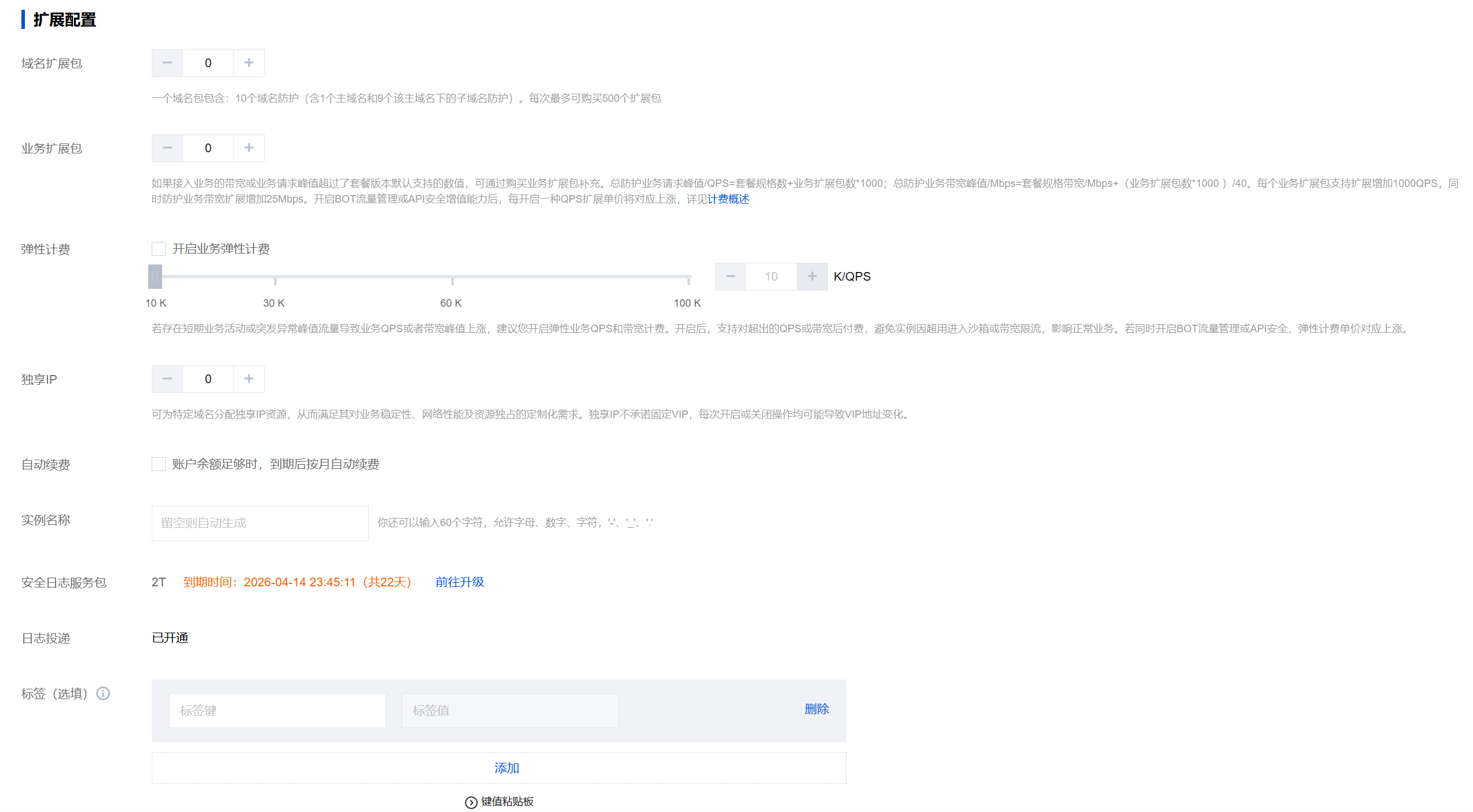Screen dimensions: 1473x812
Task: Open the 标签 info tooltip icon
Action: click(103, 693)
